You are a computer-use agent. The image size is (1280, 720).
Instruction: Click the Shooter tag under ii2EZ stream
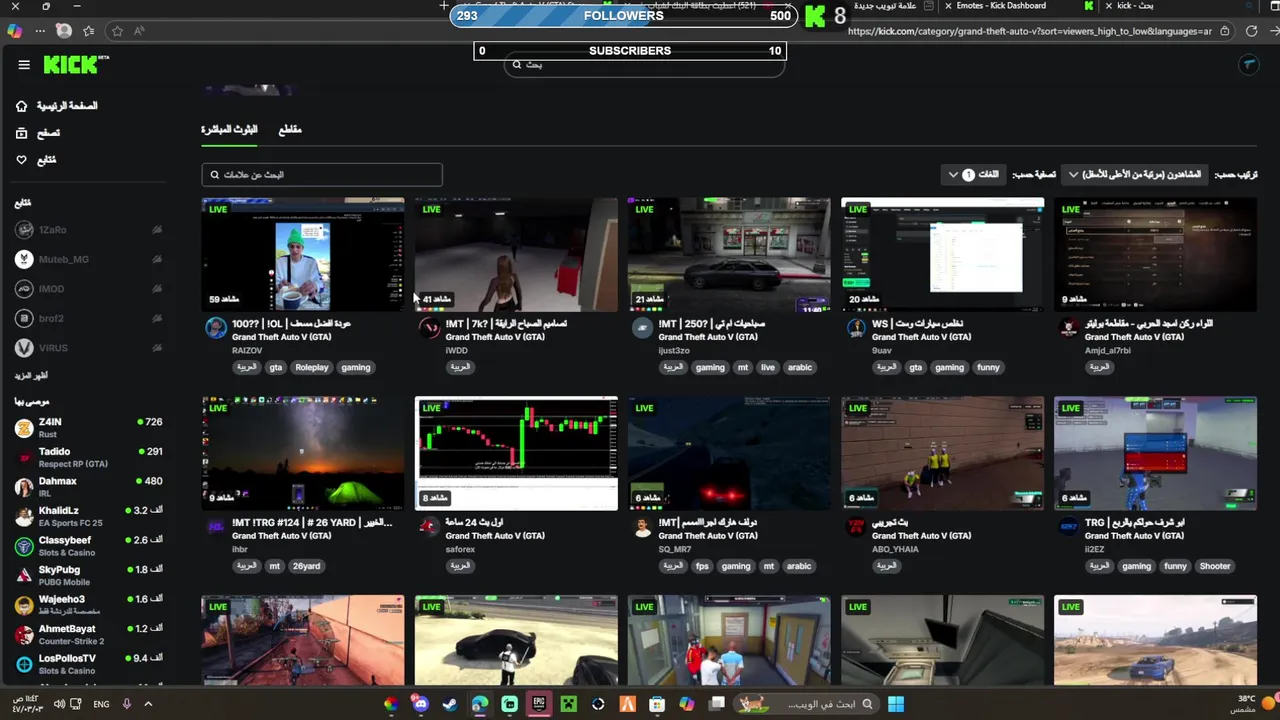(x=1215, y=567)
